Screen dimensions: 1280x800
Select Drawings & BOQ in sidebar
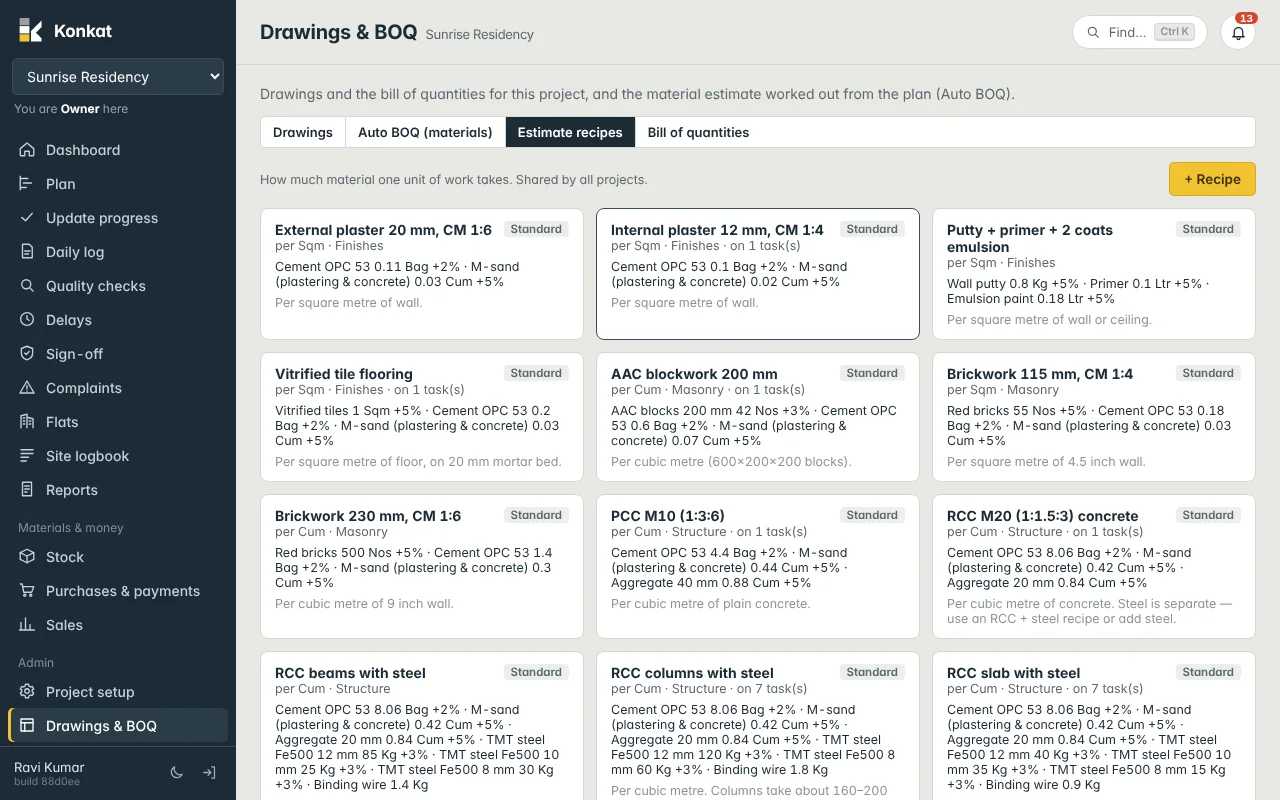tap(118, 726)
